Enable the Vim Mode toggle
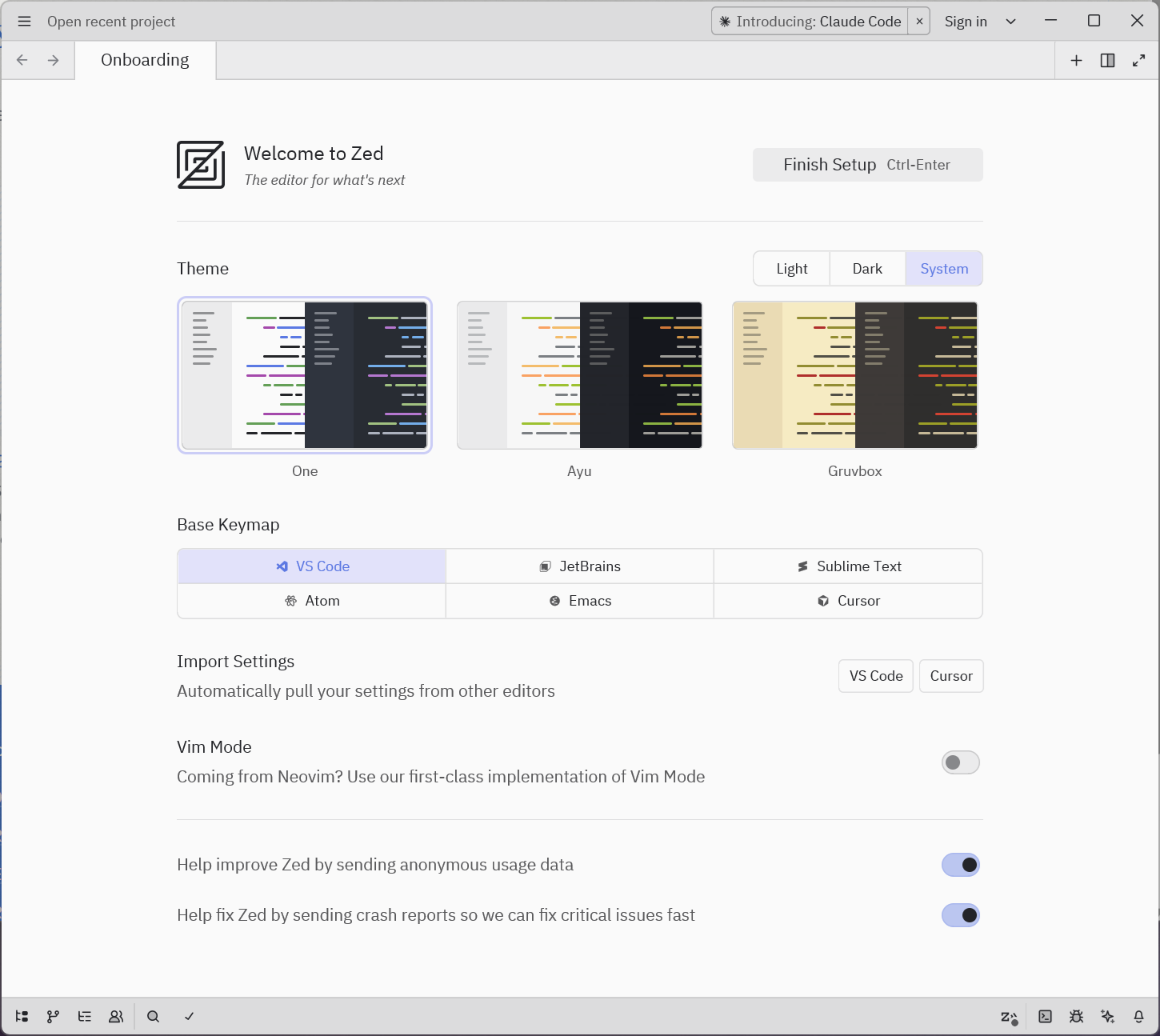Image resolution: width=1160 pixels, height=1036 pixels. [x=960, y=762]
